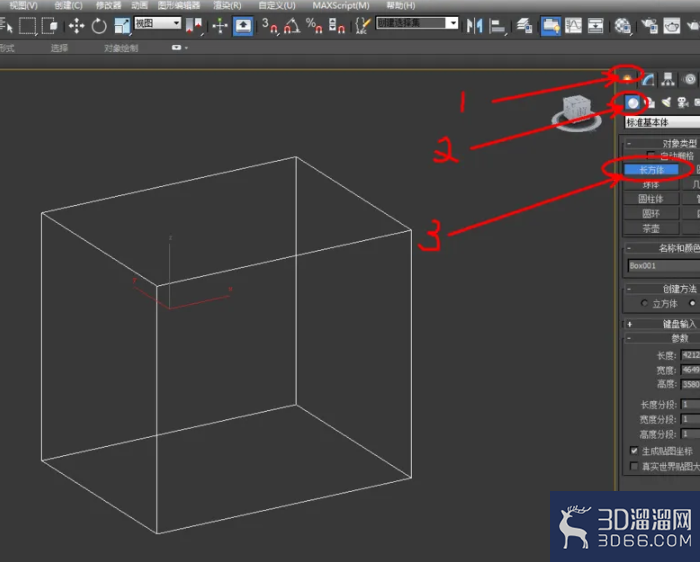Image resolution: width=700 pixels, height=562 pixels.
Task: Toggle the Angle Snap icon
Action: [x=292, y=25]
